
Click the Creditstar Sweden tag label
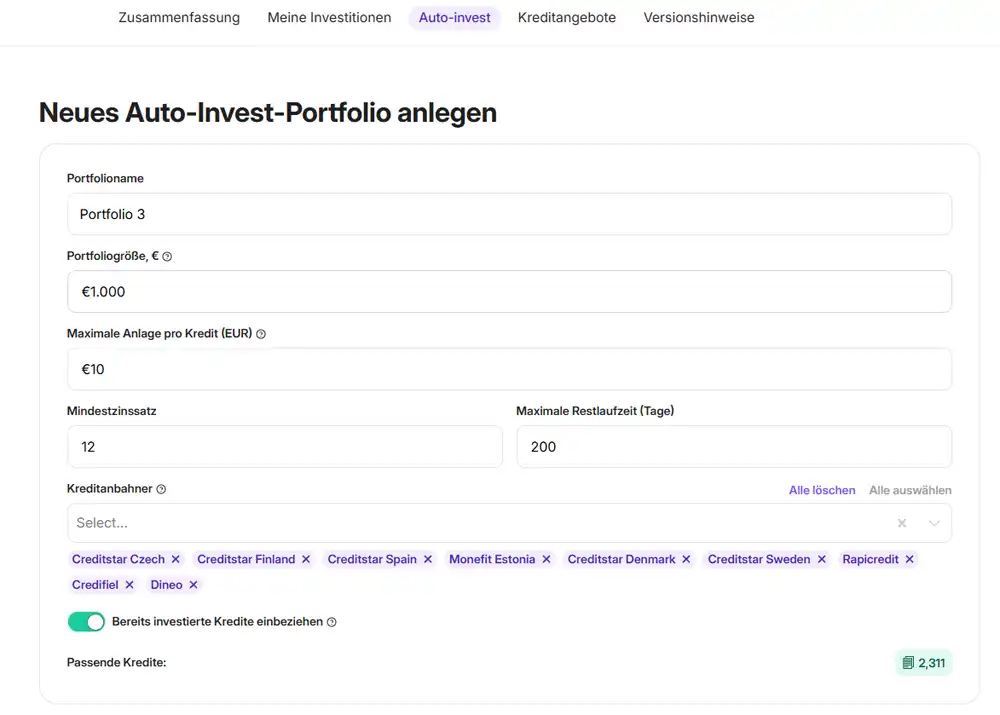[x=759, y=559]
